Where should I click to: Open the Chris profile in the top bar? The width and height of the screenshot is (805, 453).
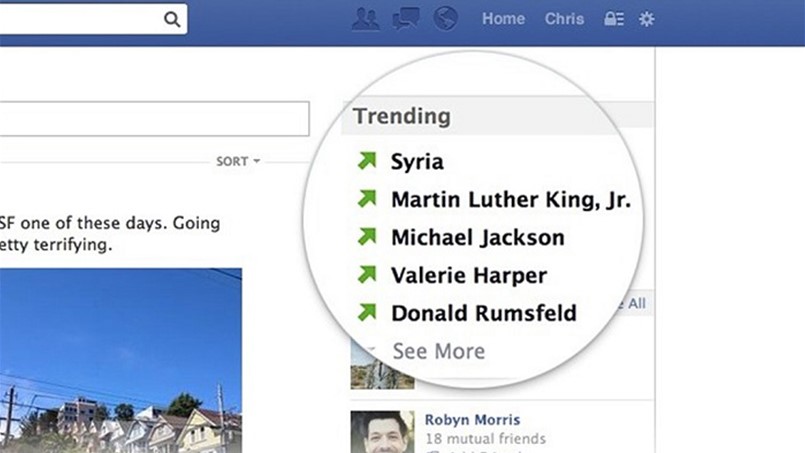(x=565, y=19)
